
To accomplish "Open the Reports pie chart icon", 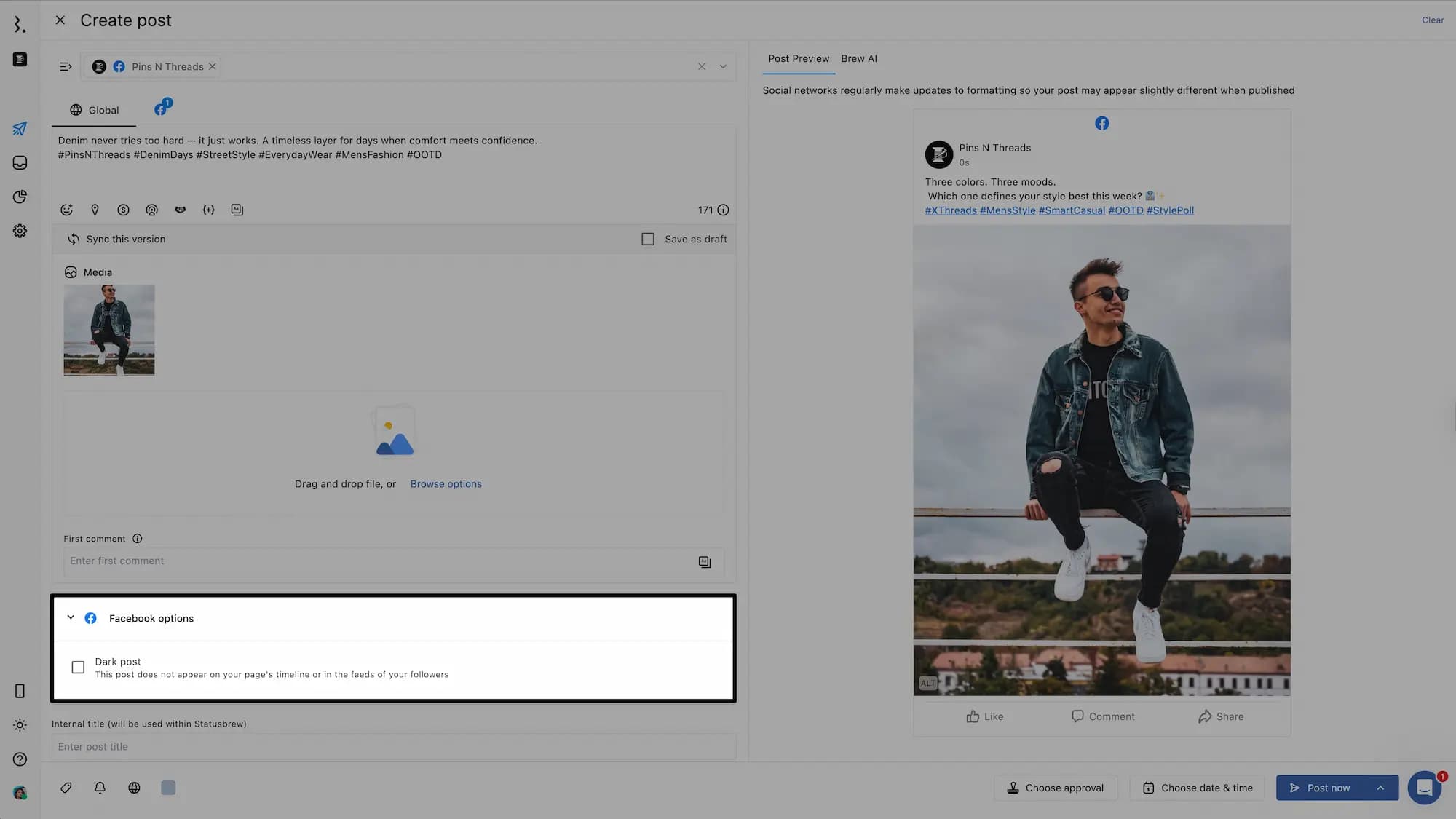I will (x=20, y=197).
